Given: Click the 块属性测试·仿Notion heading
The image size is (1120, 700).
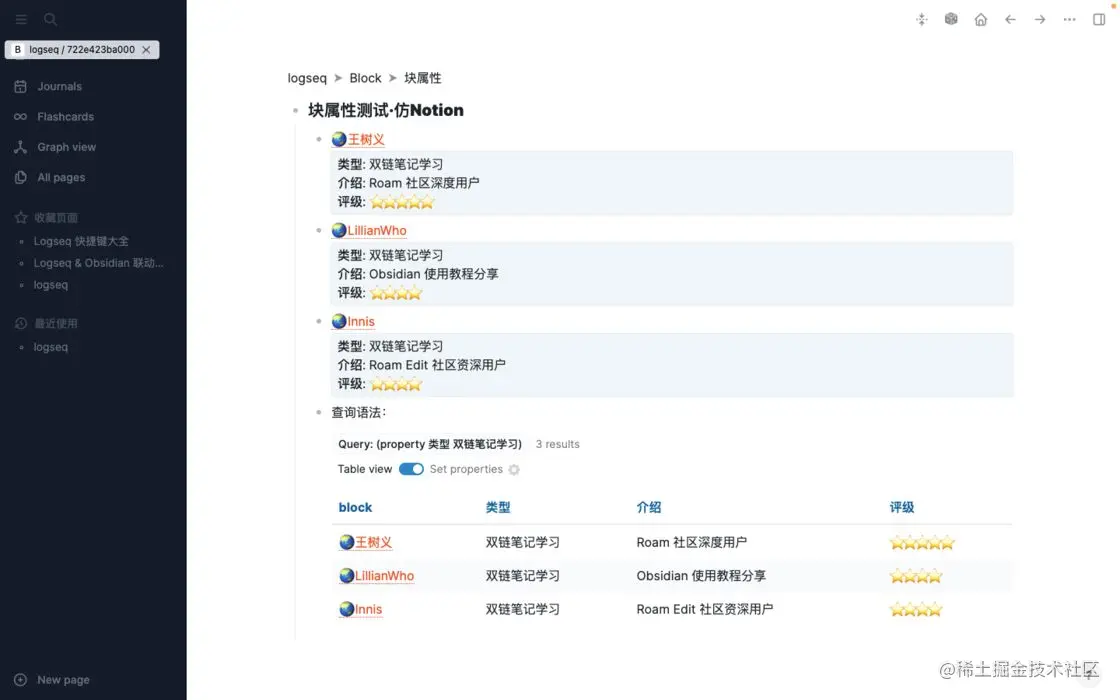Looking at the screenshot, I should click(386, 111).
